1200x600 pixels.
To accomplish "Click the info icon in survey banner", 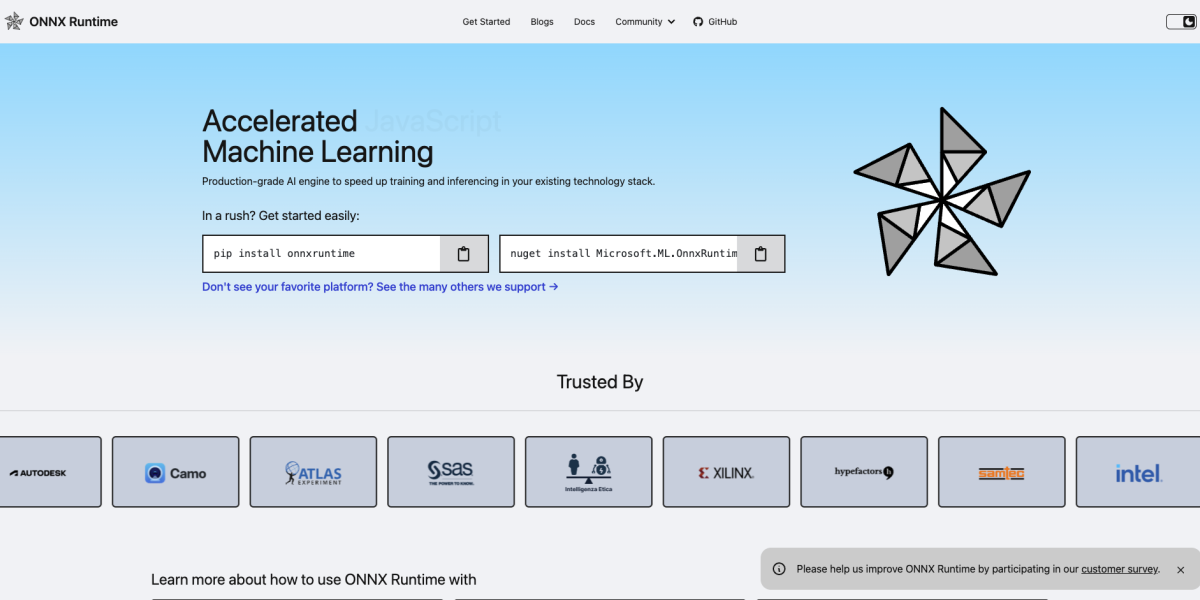I will tap(779, 569).
